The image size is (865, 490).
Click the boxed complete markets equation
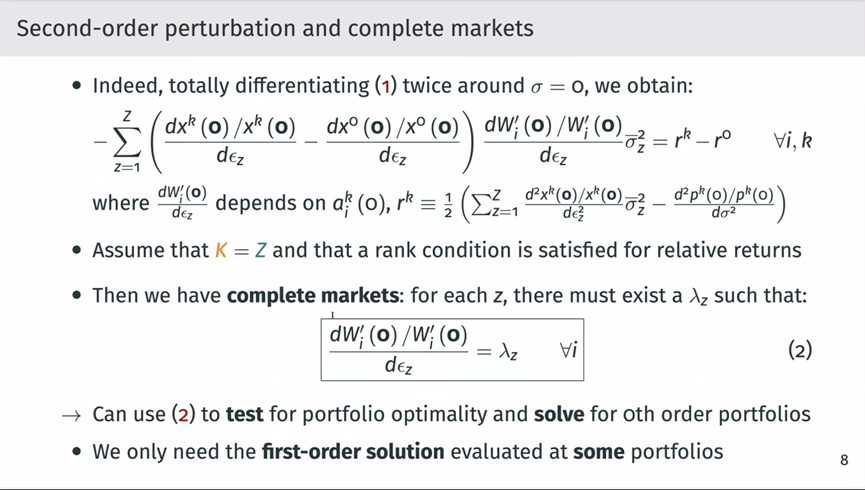[451, 349]
